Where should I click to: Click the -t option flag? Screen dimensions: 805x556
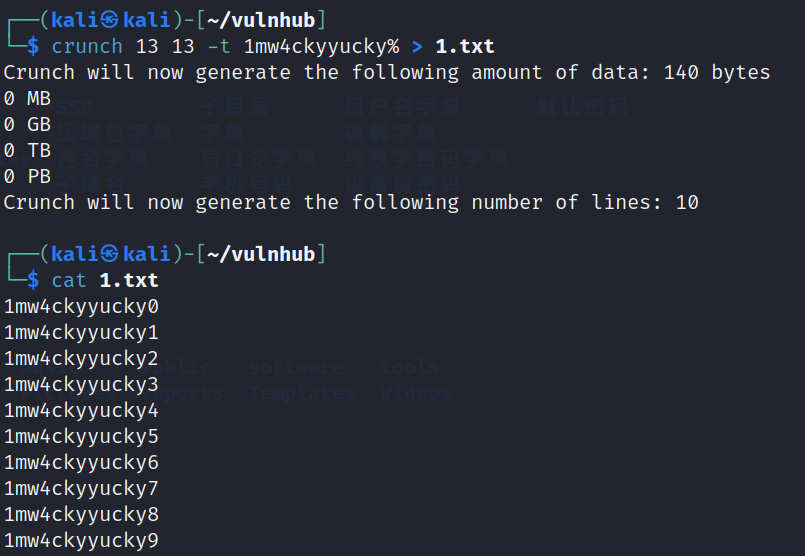pos(219,46)
